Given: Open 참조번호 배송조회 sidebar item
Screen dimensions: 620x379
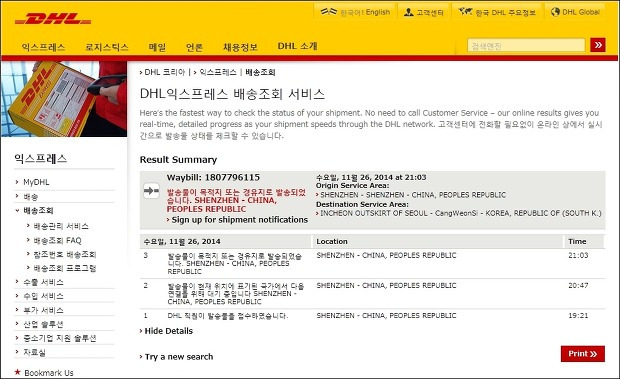Looking at the screenshot, I should [x=65, y=254].
